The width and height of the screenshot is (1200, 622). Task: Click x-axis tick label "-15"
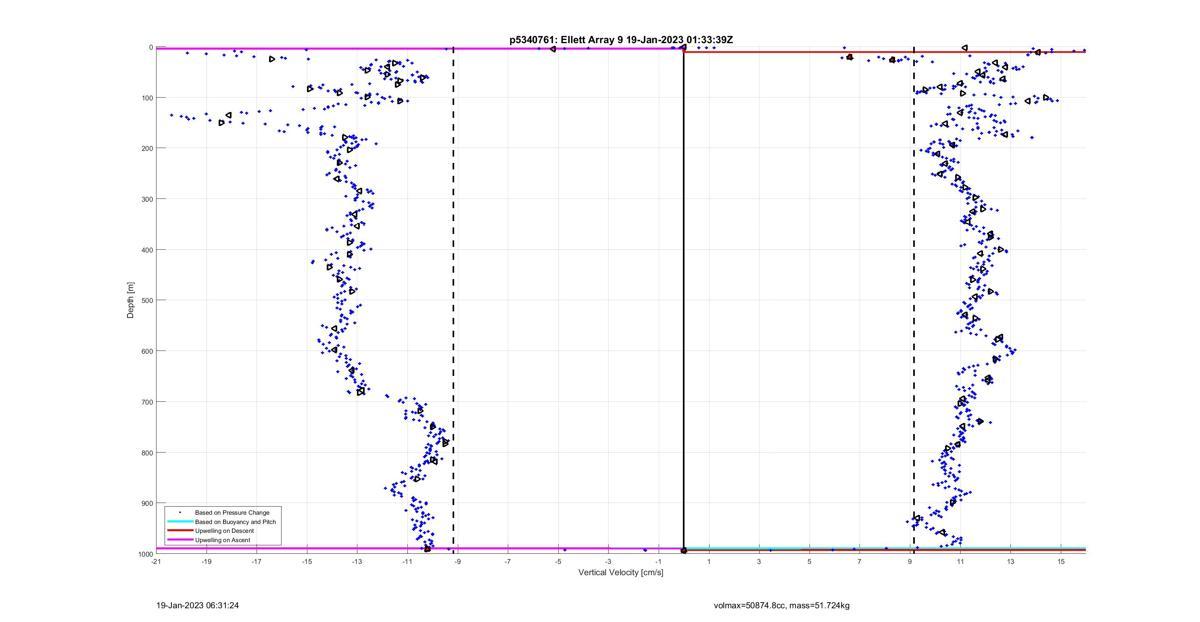pyautogui.click(x=307, y=562)
